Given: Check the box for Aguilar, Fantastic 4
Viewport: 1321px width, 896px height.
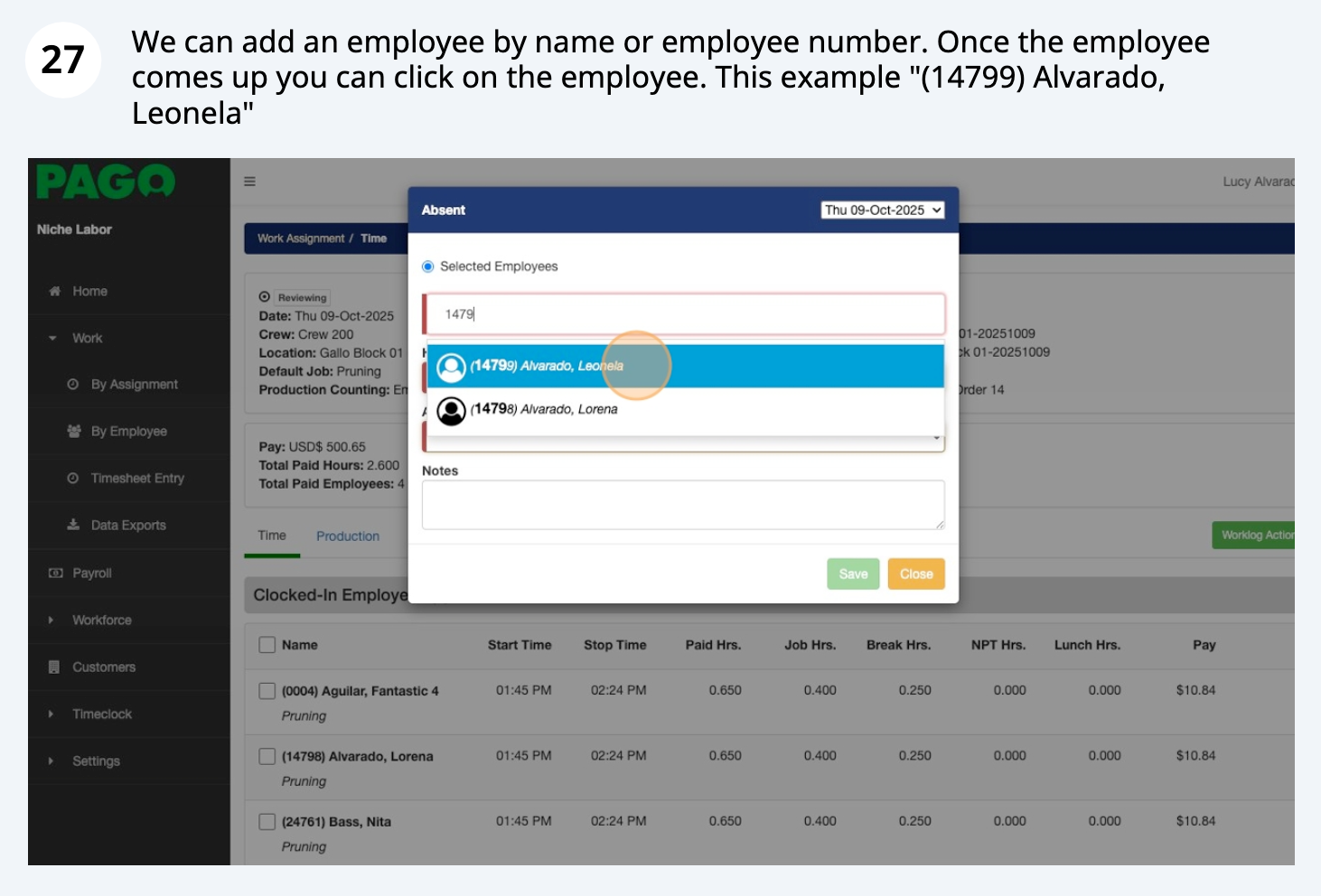Looking at the screenshot, I should pyautogui.click(x=267, y=691).
